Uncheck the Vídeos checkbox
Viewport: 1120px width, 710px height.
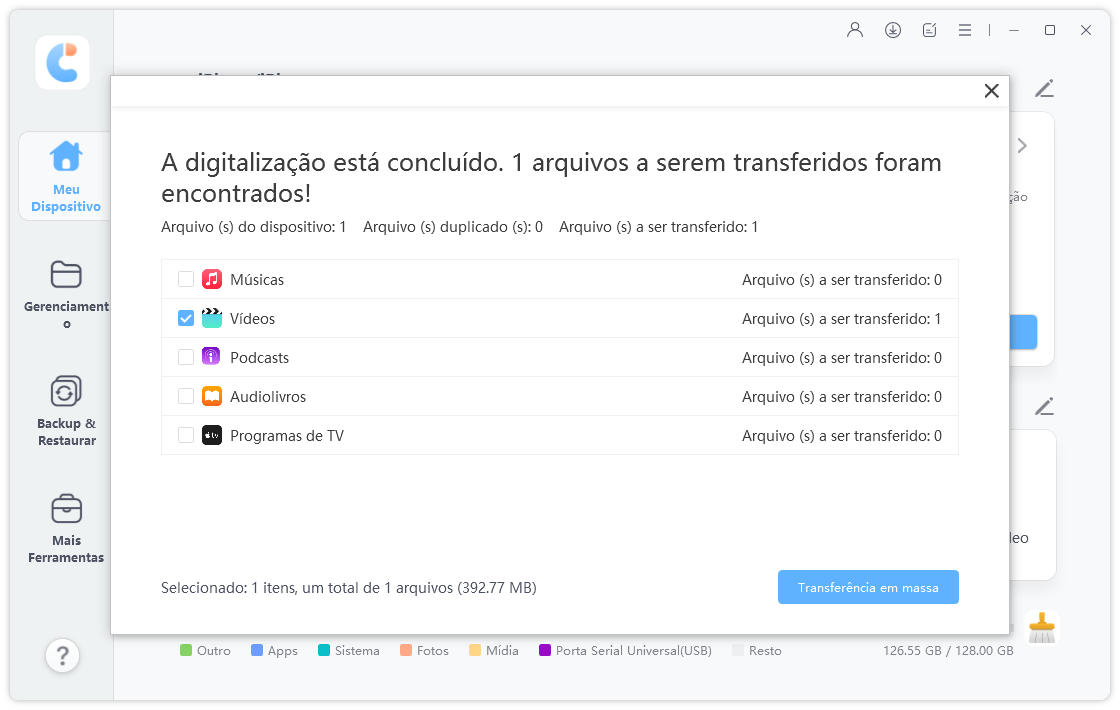pos(186,319)
